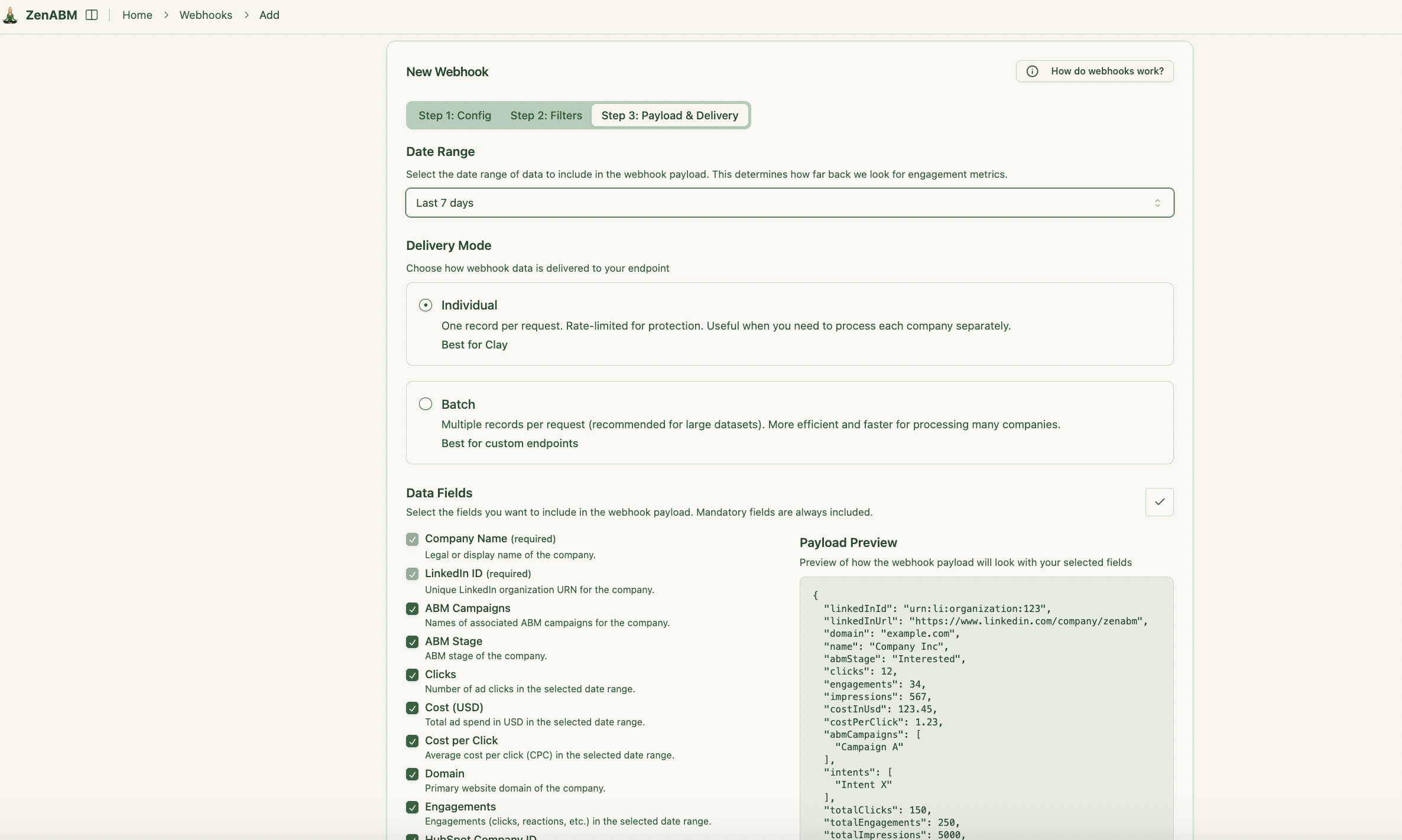
Task: Click the select-all checkmark icon in Data Fields
Action: tap(1158, 502)
